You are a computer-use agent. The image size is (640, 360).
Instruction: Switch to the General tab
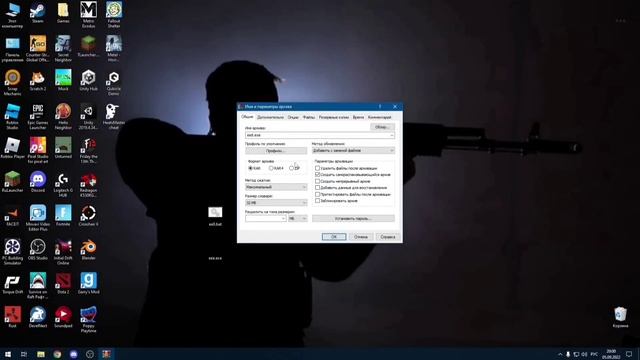[247, 117]
